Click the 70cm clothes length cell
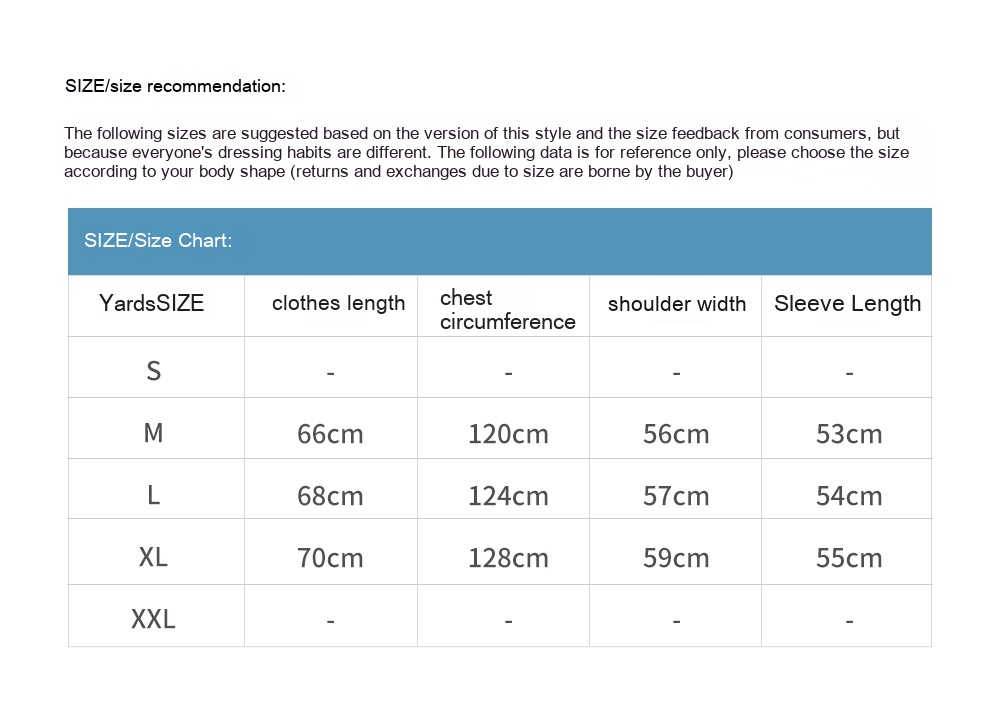1000x708 pixels. pyautogui.click(x=330, y=558)
